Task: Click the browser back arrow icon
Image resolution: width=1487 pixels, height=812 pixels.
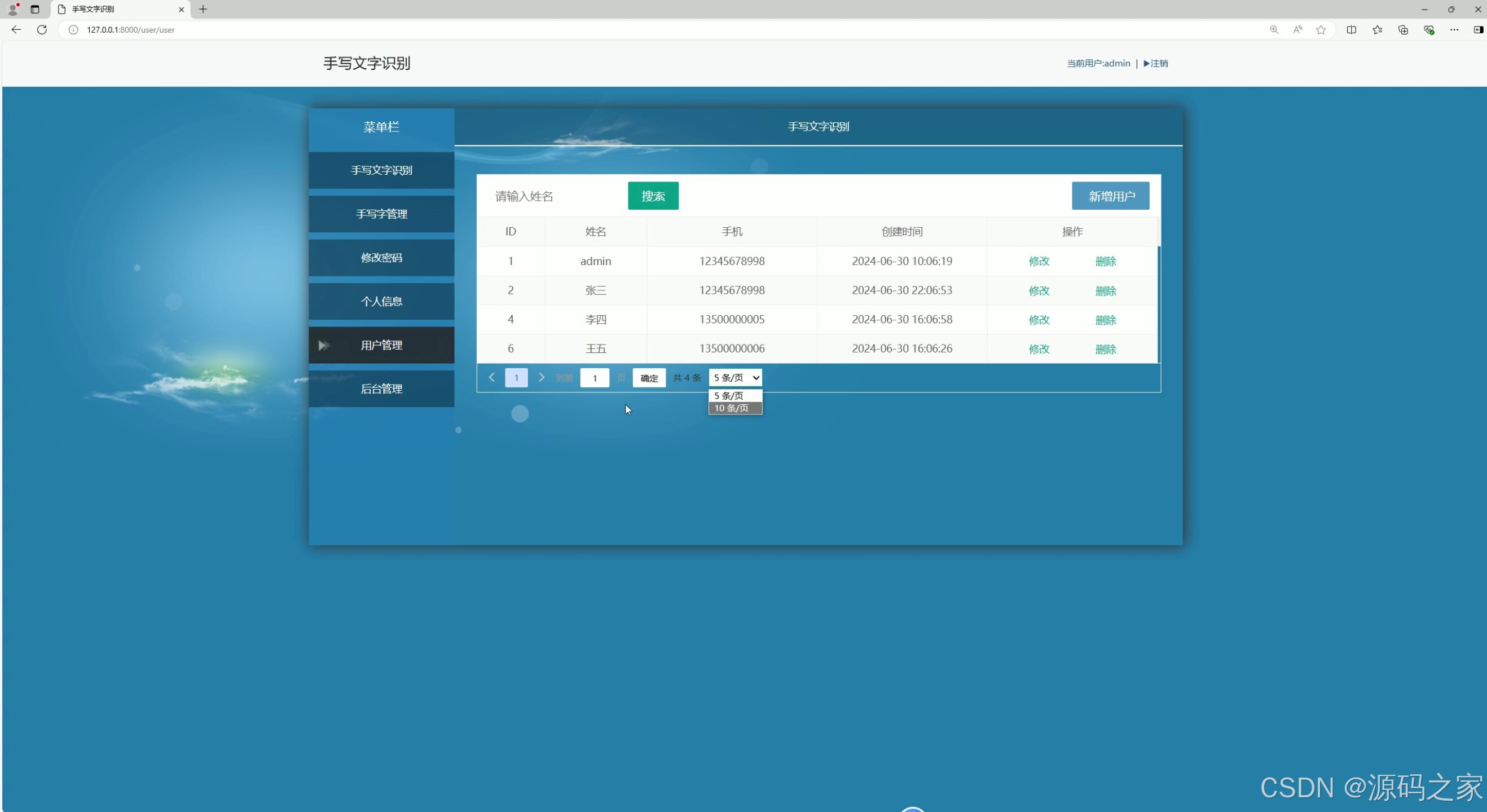Action: pyautogui.click(x=16, y=29)
